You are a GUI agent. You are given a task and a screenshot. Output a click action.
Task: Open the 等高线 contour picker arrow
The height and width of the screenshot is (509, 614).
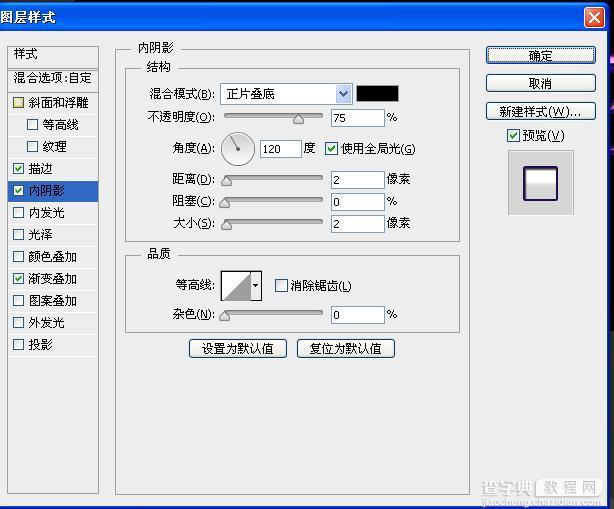256,286
